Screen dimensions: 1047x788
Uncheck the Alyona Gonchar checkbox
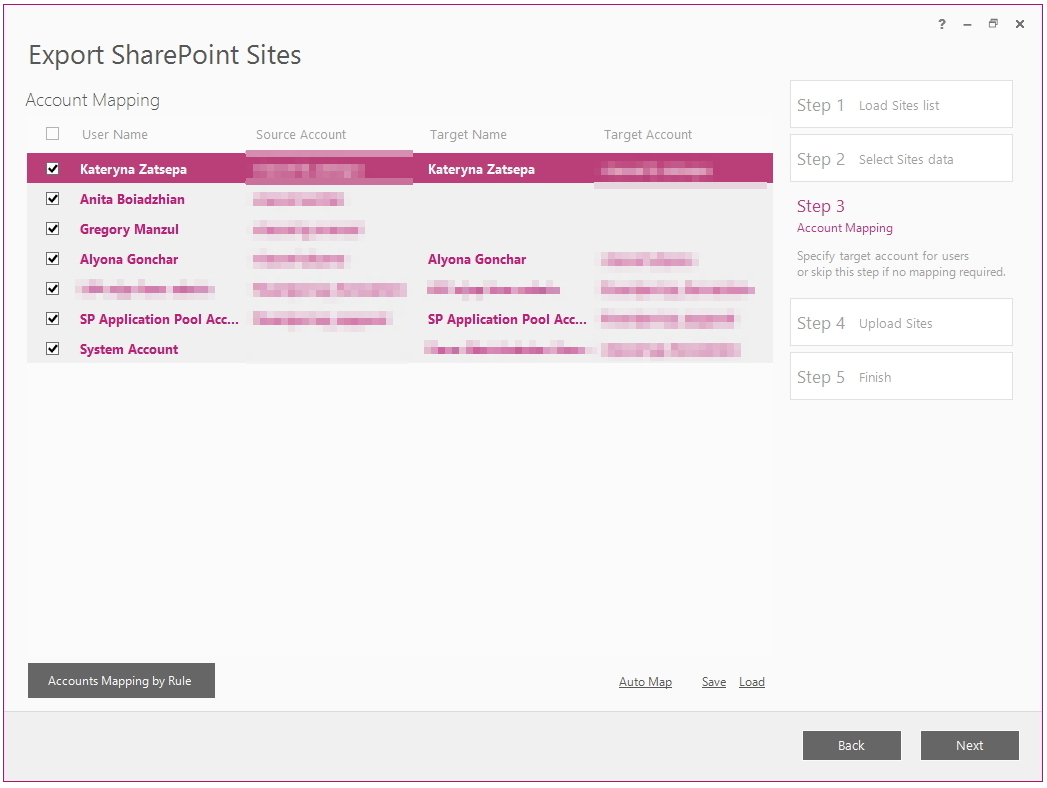pyautogui.click(x=53, y=259)
